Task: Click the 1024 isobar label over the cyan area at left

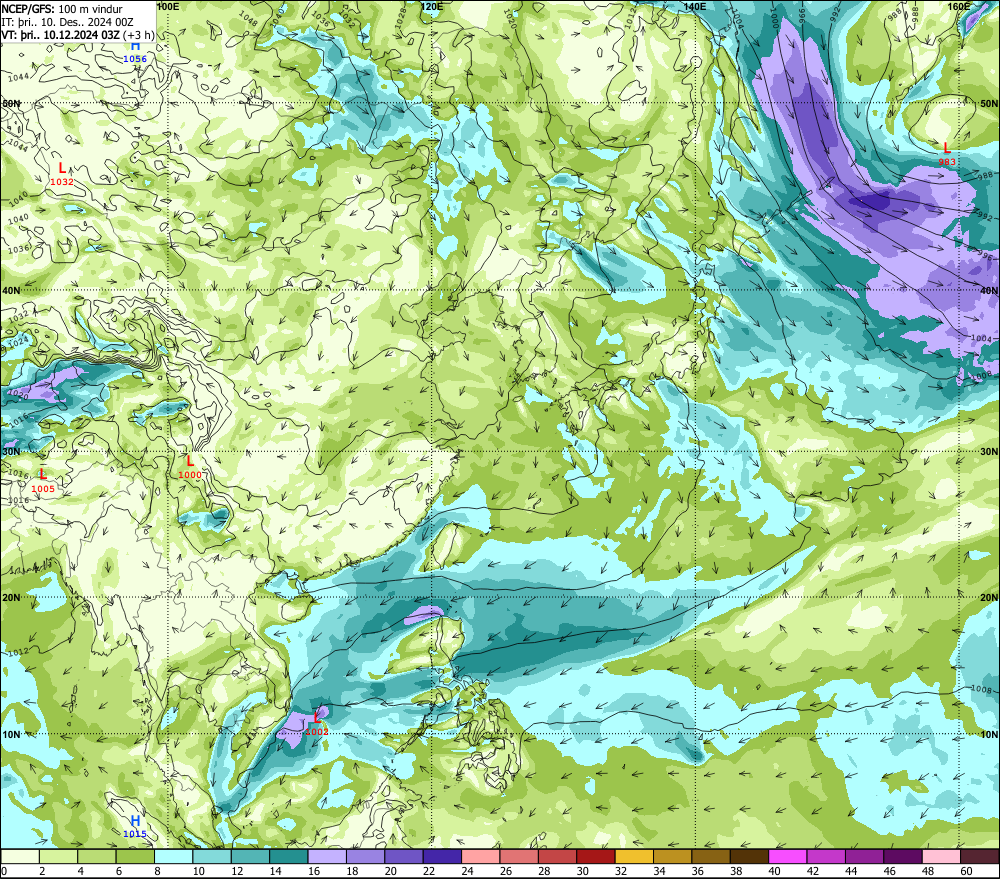Action: point(18,342)
